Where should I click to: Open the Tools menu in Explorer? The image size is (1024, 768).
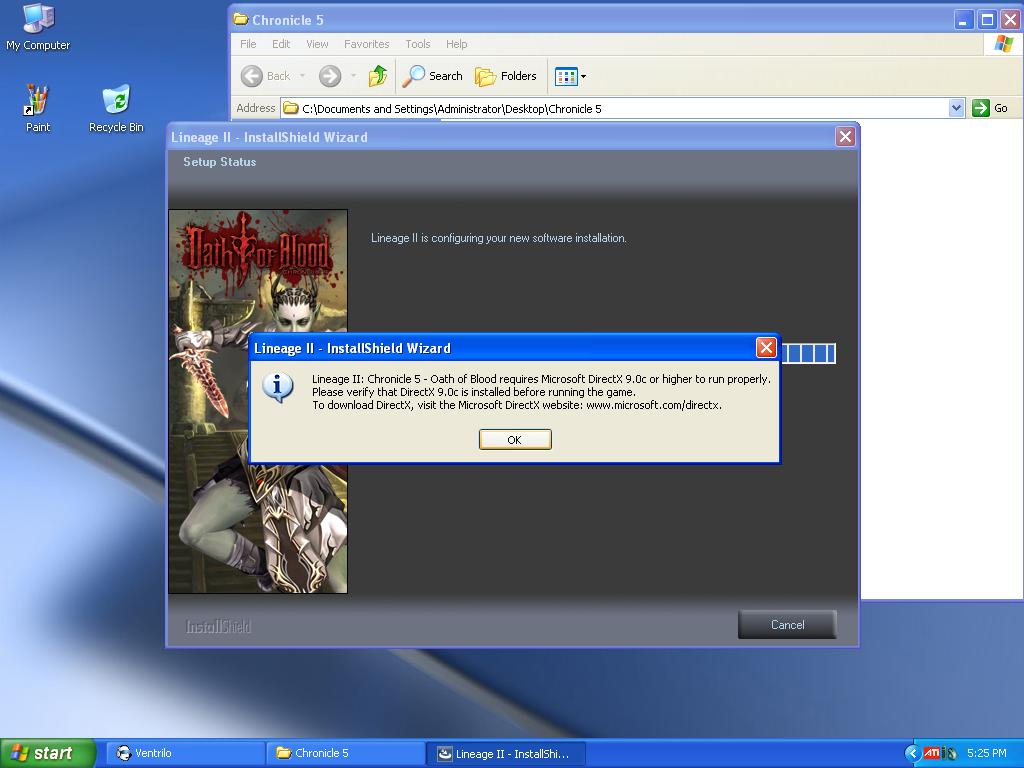[x=417, y=44]
